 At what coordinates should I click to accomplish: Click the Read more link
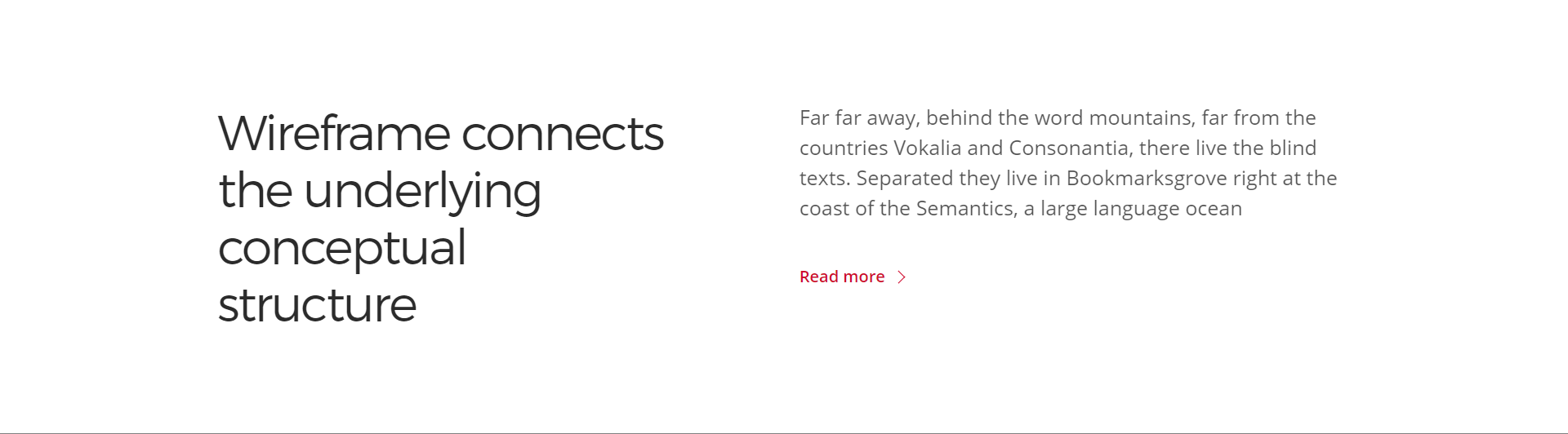point(853,277)
